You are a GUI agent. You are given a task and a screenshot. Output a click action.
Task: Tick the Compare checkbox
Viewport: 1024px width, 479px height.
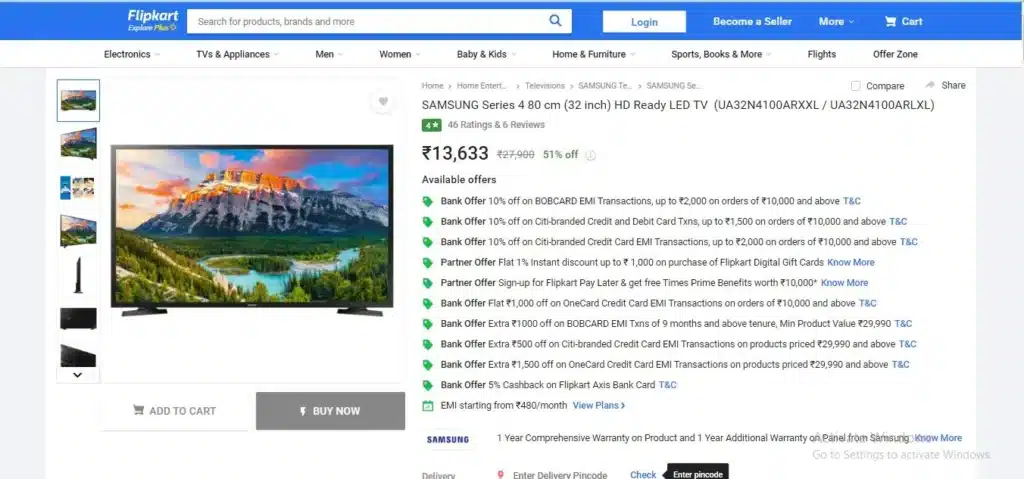856,86
